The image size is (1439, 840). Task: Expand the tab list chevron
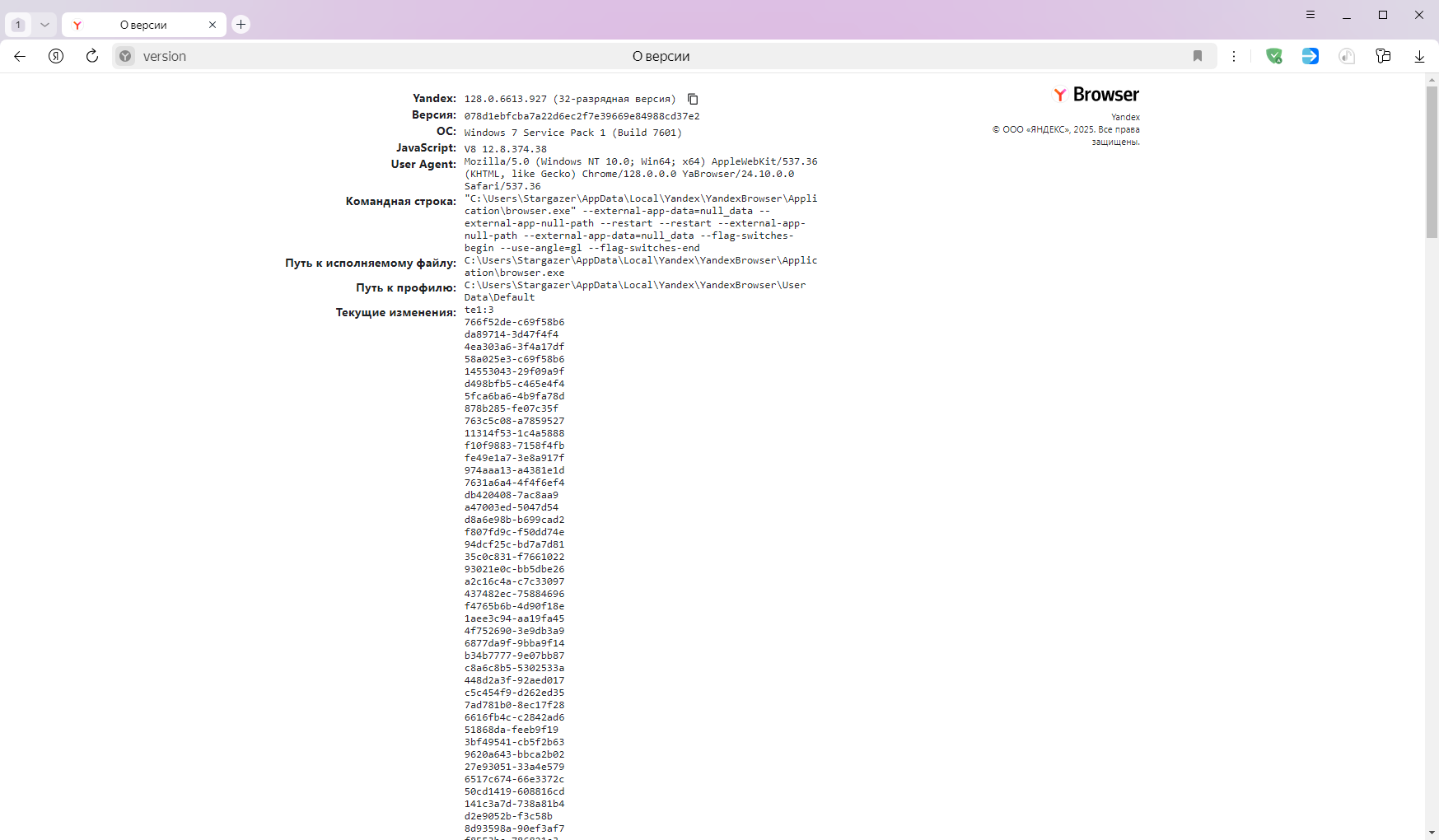pyautogui.click(x=44, y=25)
